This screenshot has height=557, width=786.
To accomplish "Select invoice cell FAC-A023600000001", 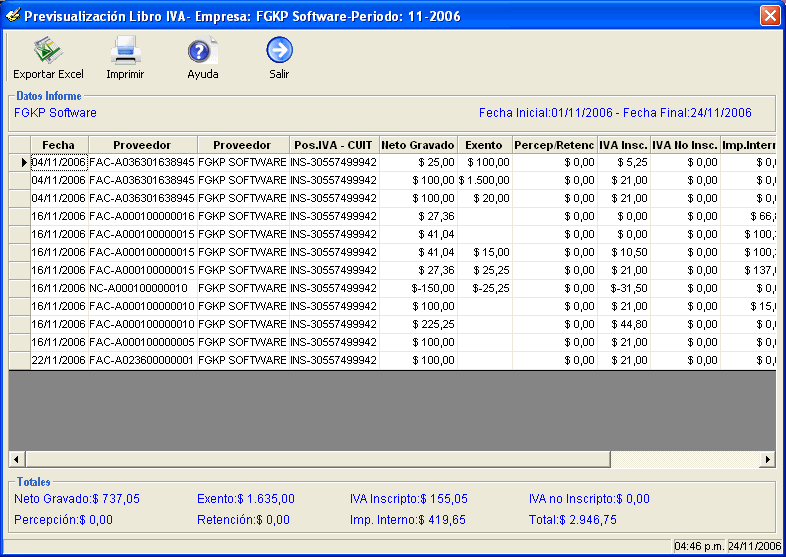I will (142, 360).
